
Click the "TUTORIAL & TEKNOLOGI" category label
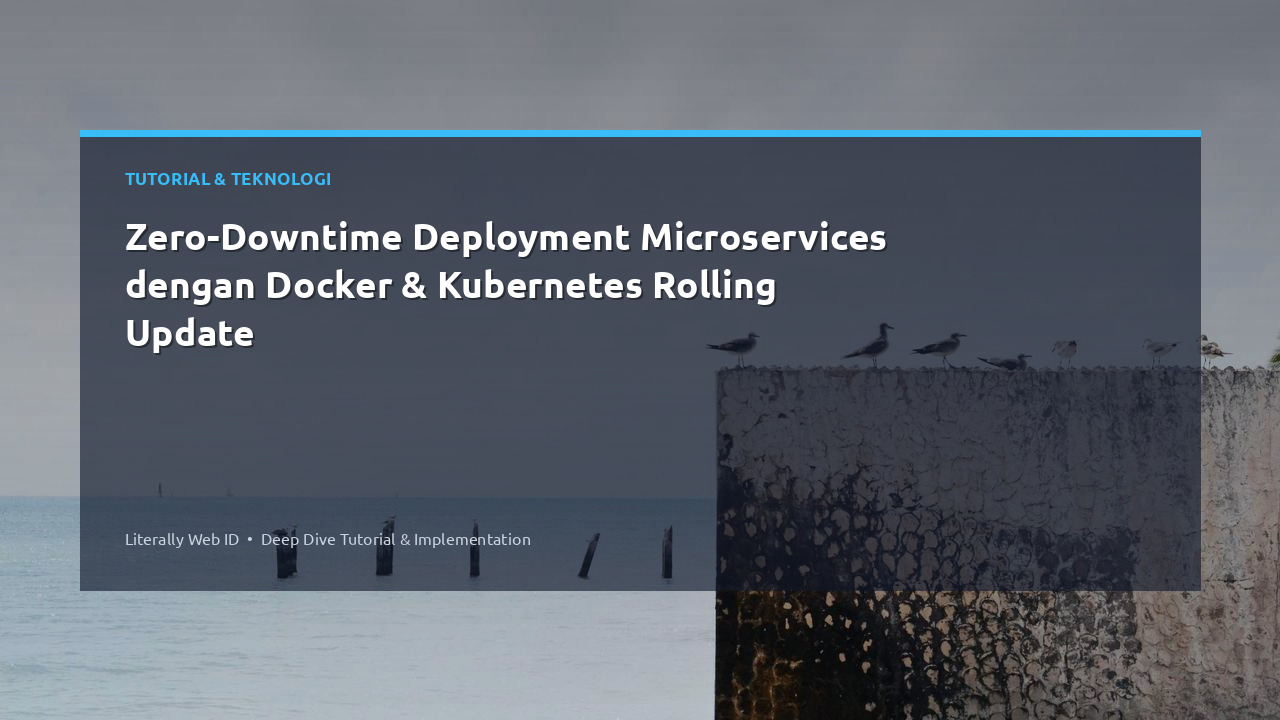pyautogui.click(x=228, y=179)
